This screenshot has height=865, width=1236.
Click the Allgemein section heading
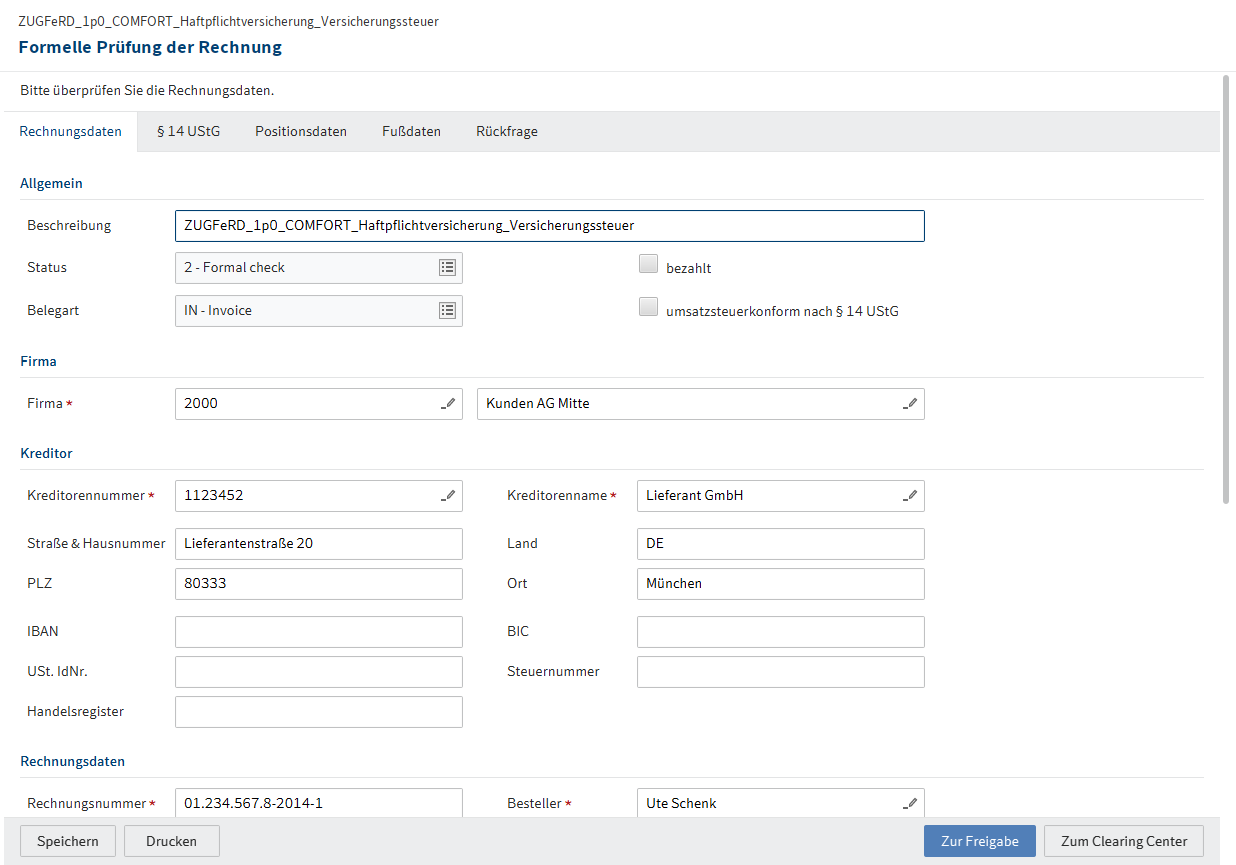coord(51,184)
